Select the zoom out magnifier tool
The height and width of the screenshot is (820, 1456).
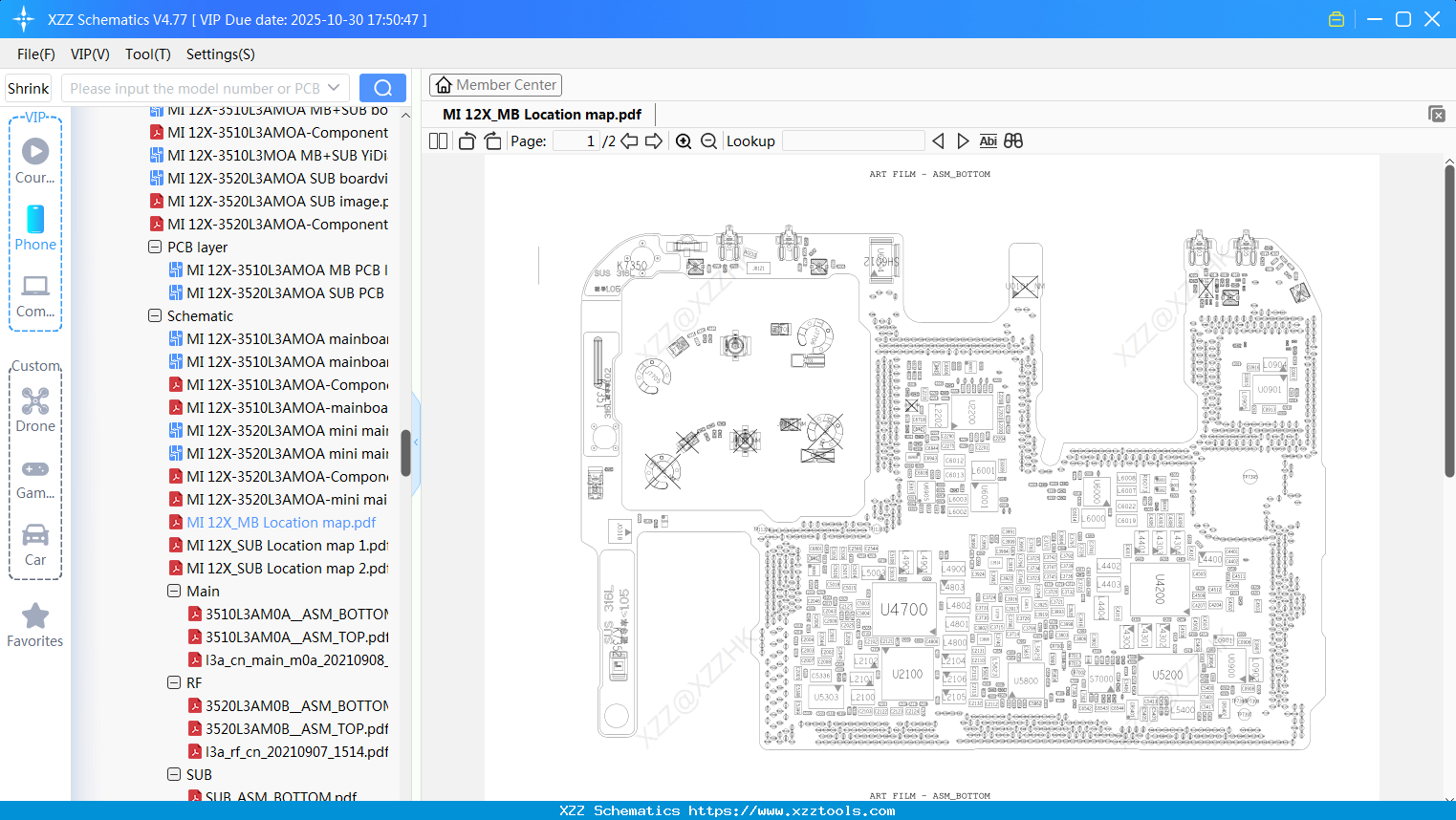708,140
